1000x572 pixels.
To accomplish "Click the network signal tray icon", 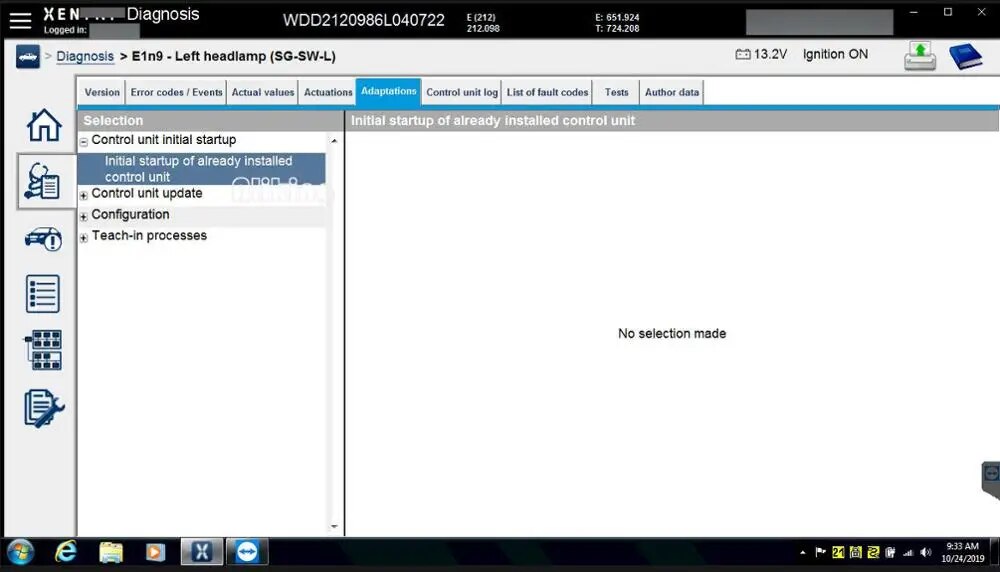I will point(908,553).
